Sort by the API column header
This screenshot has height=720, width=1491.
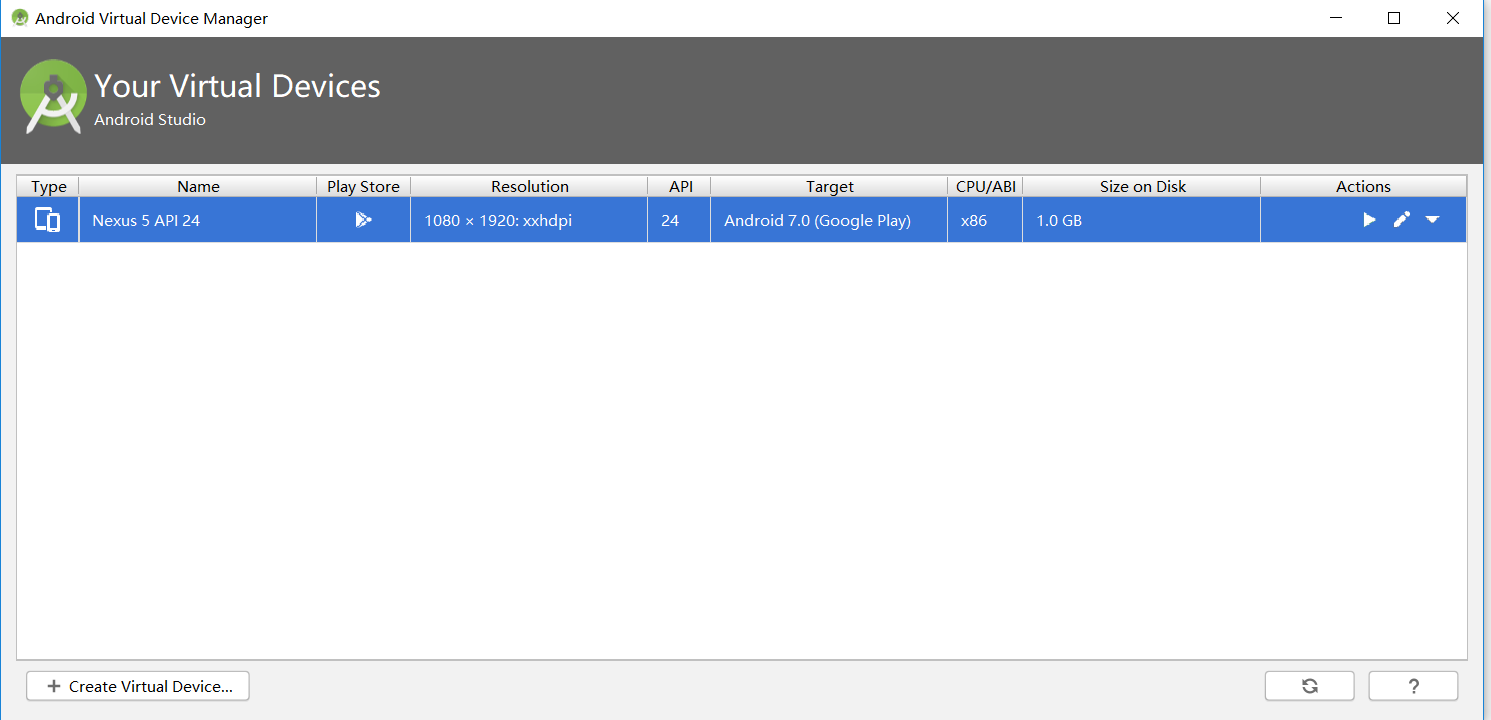680,186
